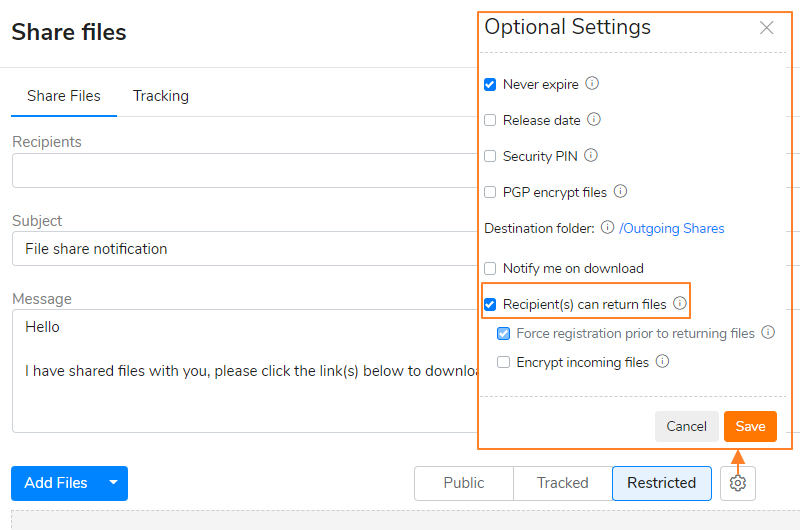Enable Encrypt incoming files checkbox
The image size is (800, 530).
pyautogui.click(x=504, y=362)
